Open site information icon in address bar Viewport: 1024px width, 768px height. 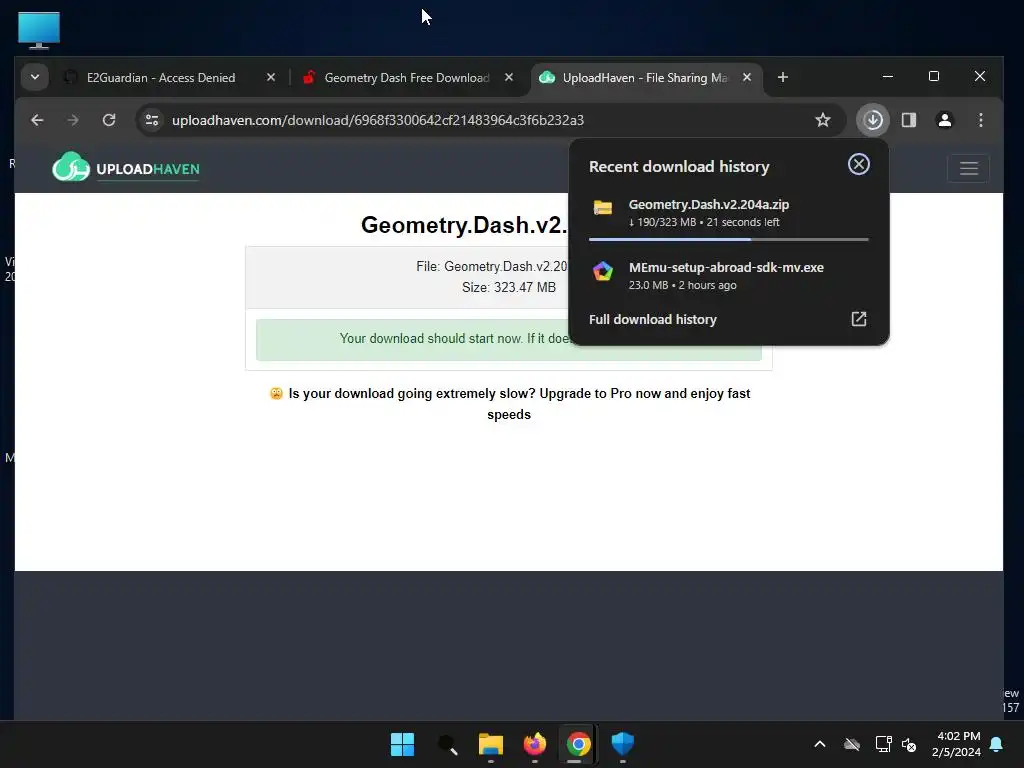click(x=152, y=120)
